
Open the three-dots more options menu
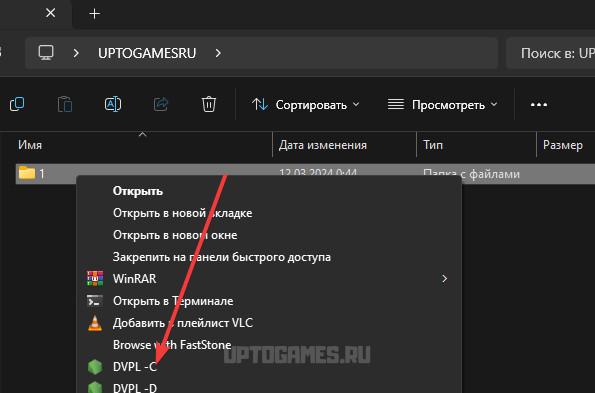(539, 105)
